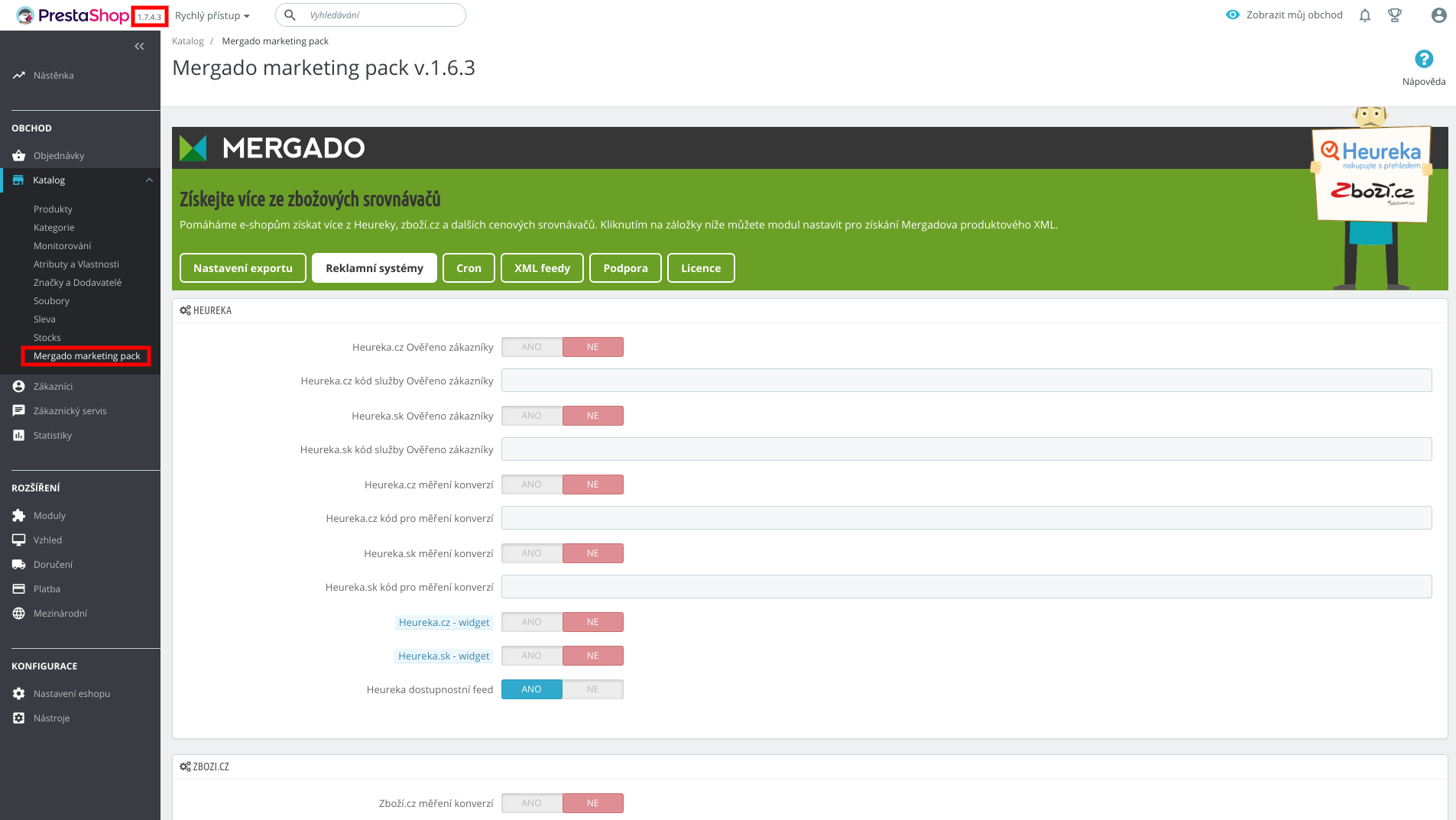The image size is (1456, 820).
Task: Click the Moduly puzzle piece icon
Action: pos(18,516)
